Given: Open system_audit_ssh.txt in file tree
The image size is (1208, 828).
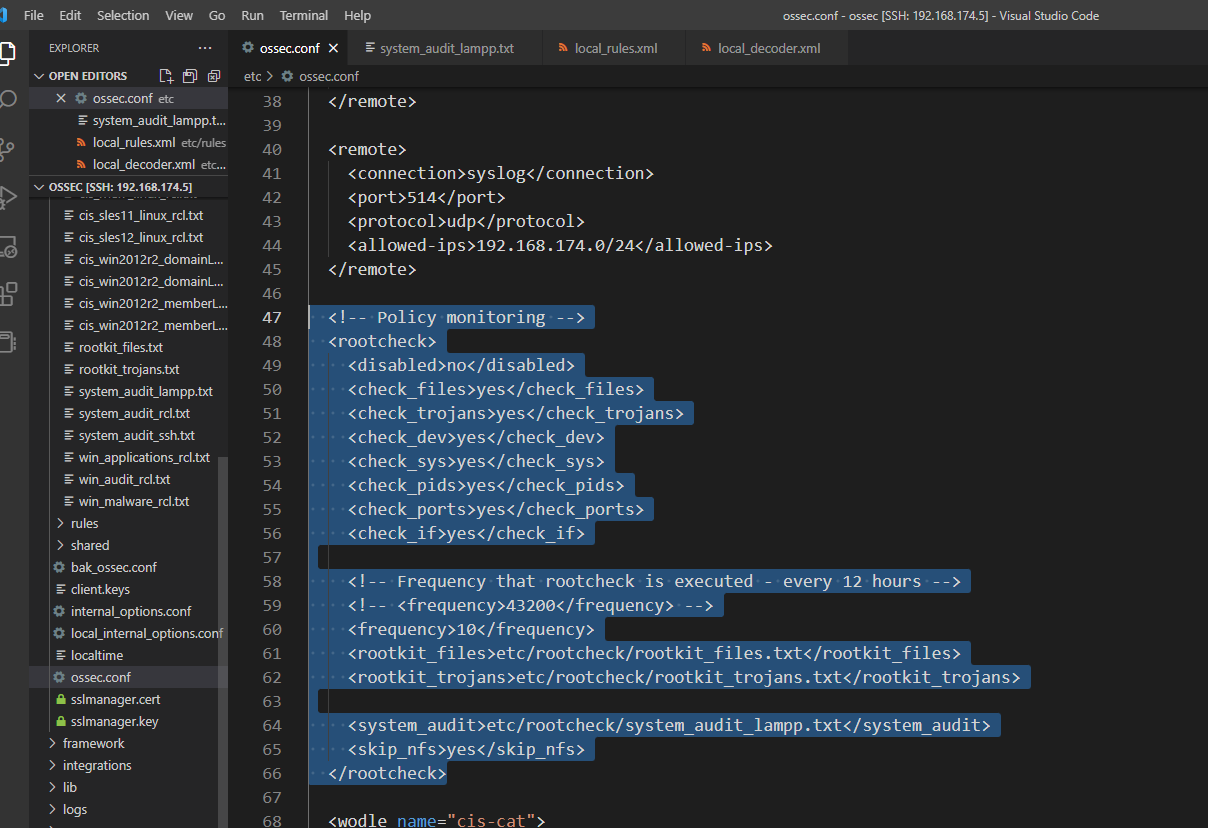Looking at the screenshot, I should pyautogui.click(x=136, y=435).
